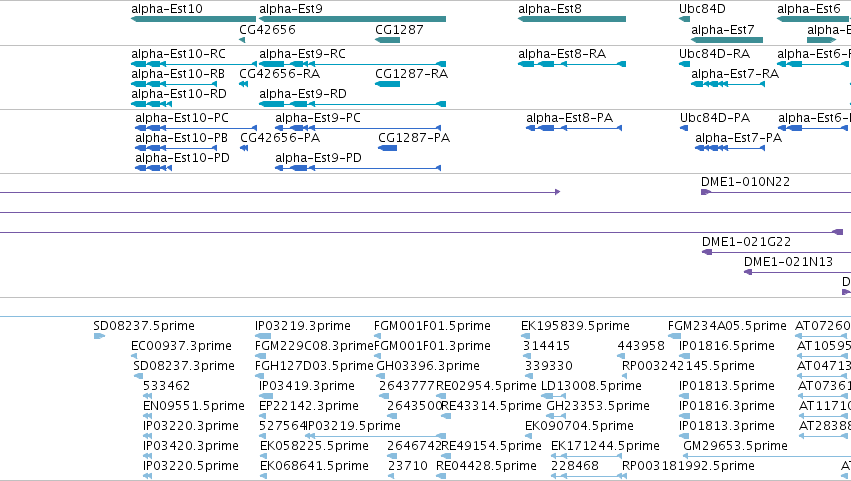Click protein alpha-Est9-PC
This screenshot has width=851, height=481.
click(358, 128)
